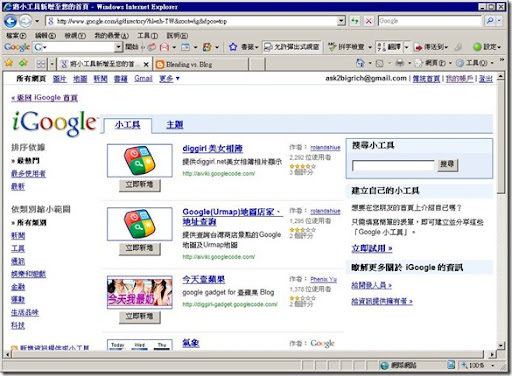The width and height of the screenshot is (512, 376).
Task: Click the address bar URL field
Action: (x=191, y=21)
